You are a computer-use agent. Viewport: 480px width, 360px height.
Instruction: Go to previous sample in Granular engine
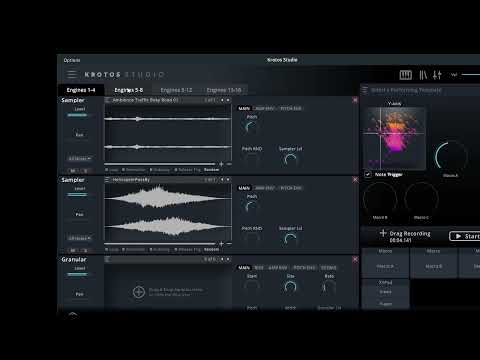point(222,259)
